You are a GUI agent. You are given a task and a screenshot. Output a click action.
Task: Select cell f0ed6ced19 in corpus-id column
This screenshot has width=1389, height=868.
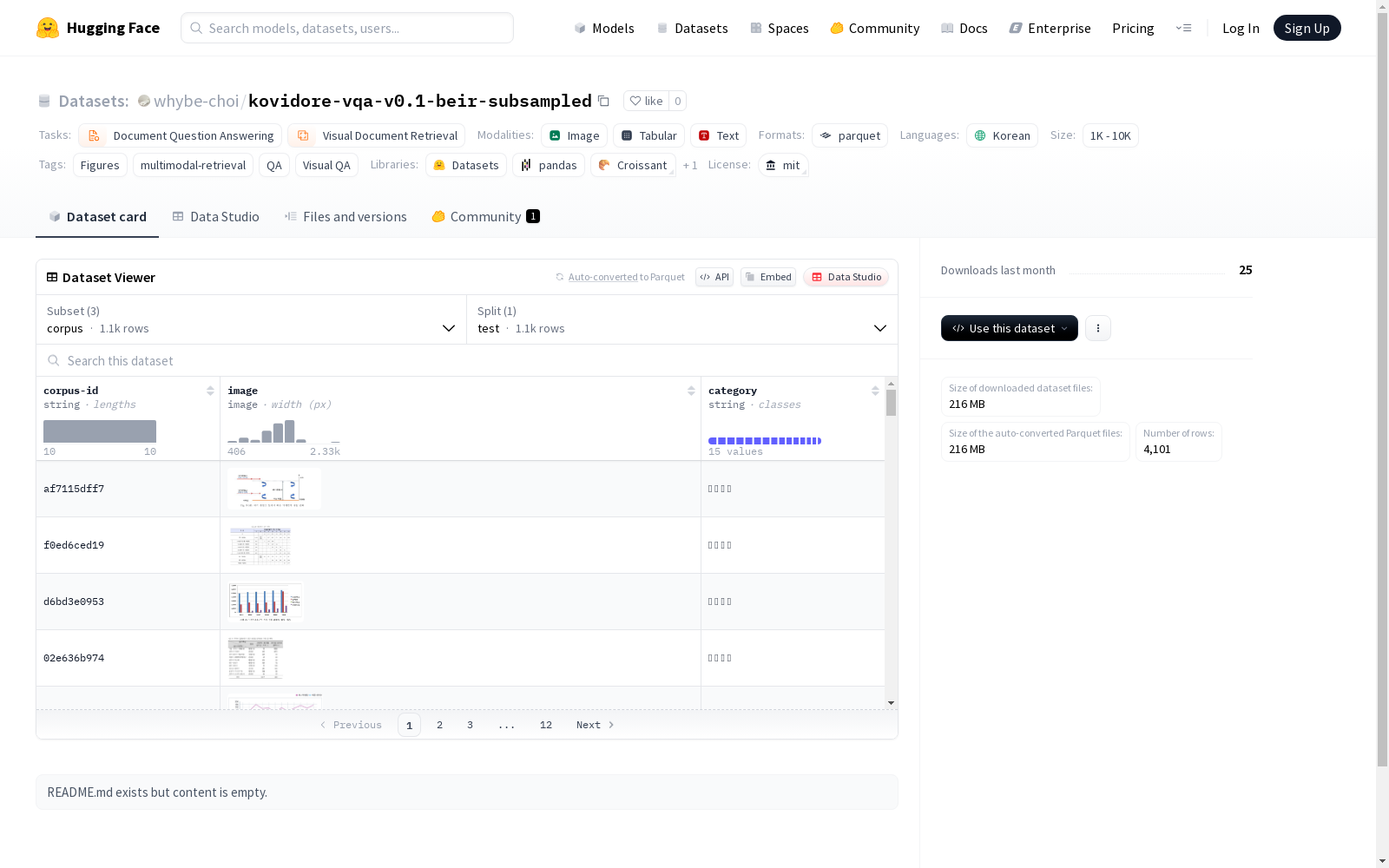128,545
